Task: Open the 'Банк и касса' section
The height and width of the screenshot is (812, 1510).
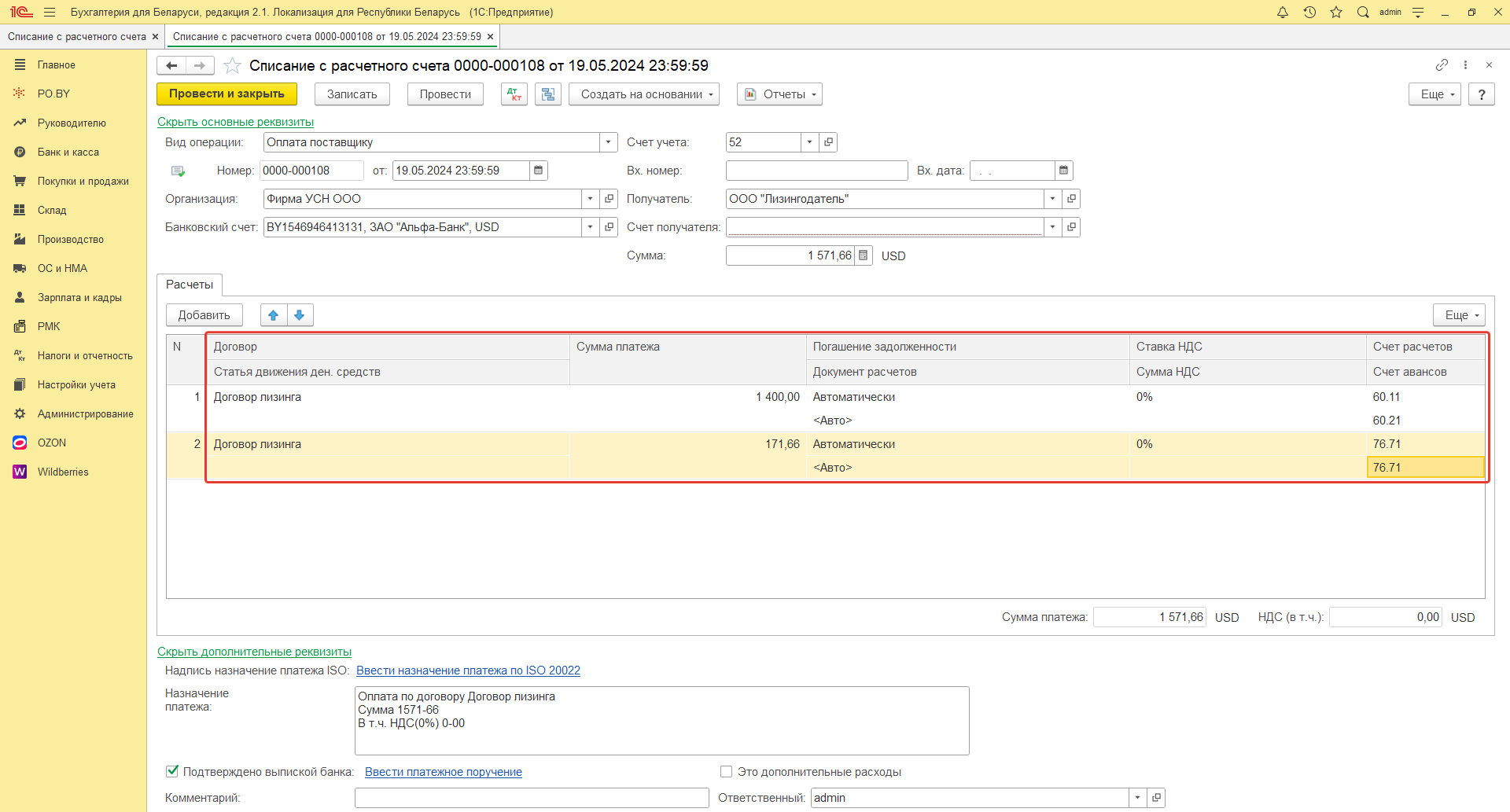Action: point(68,152)
